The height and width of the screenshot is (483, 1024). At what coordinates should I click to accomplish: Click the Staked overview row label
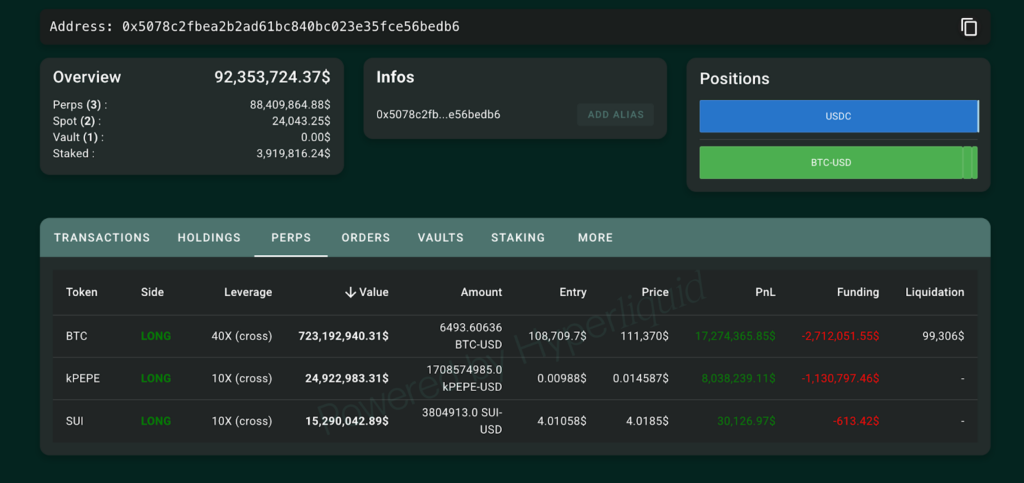(73, 153)
